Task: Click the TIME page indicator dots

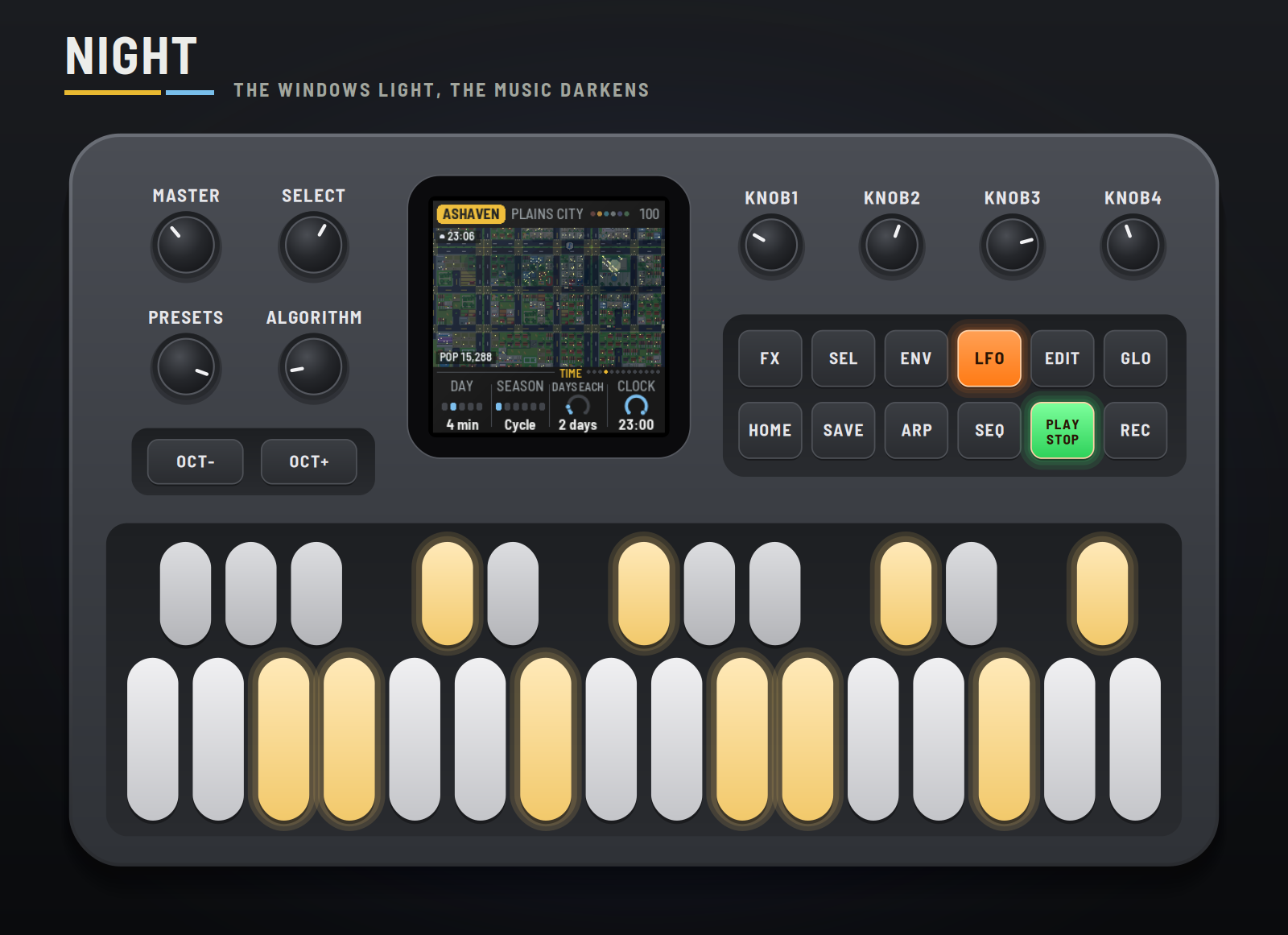Action: pyautogui.click(x=624, y=372)
